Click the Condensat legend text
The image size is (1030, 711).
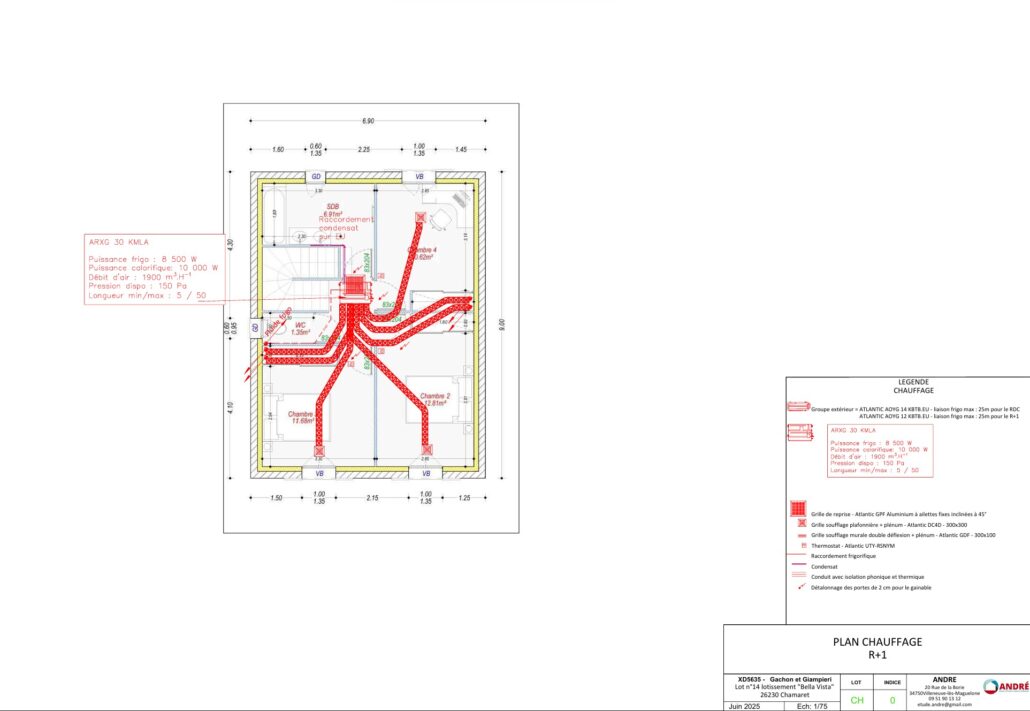[824, 566]
